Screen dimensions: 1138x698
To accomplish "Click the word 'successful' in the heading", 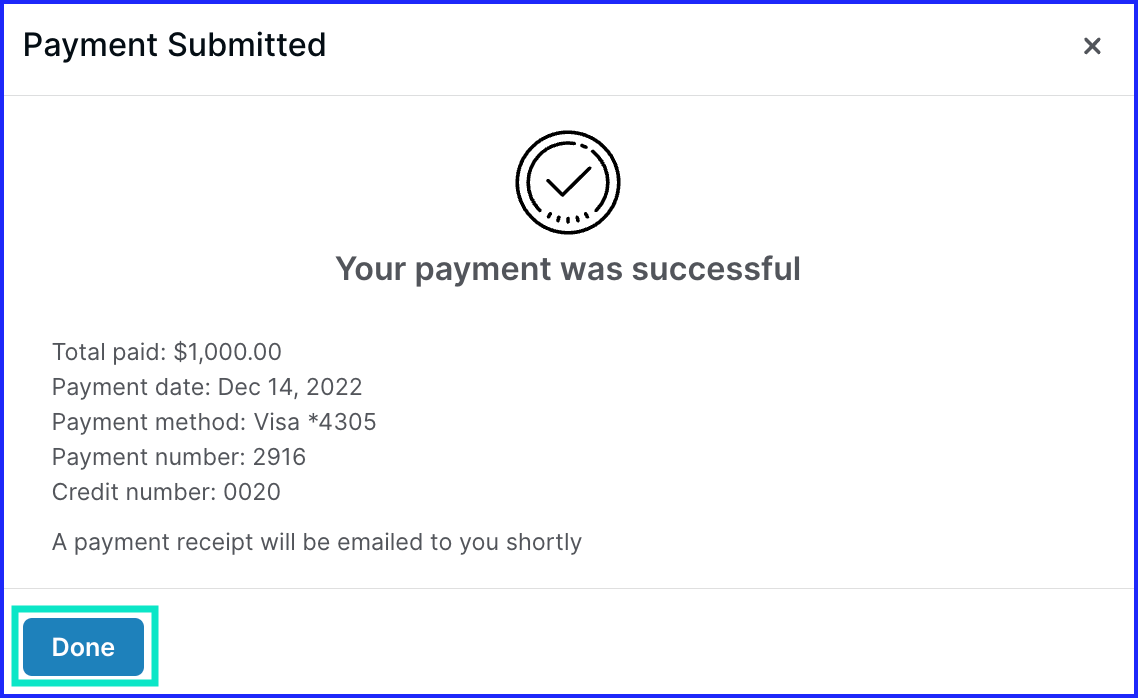I will coord(716,269).
